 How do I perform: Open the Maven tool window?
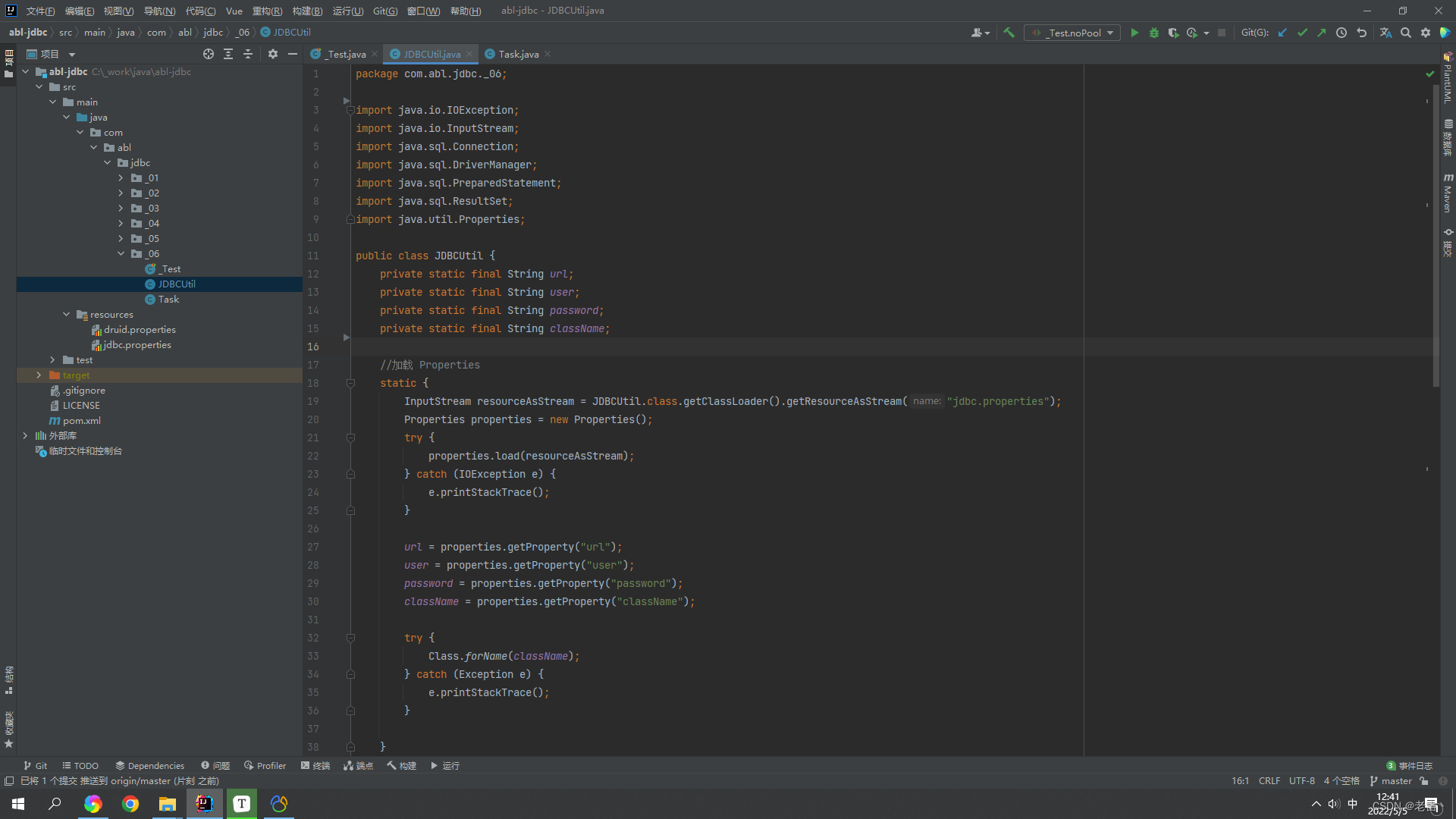[x=1448, y=193]
